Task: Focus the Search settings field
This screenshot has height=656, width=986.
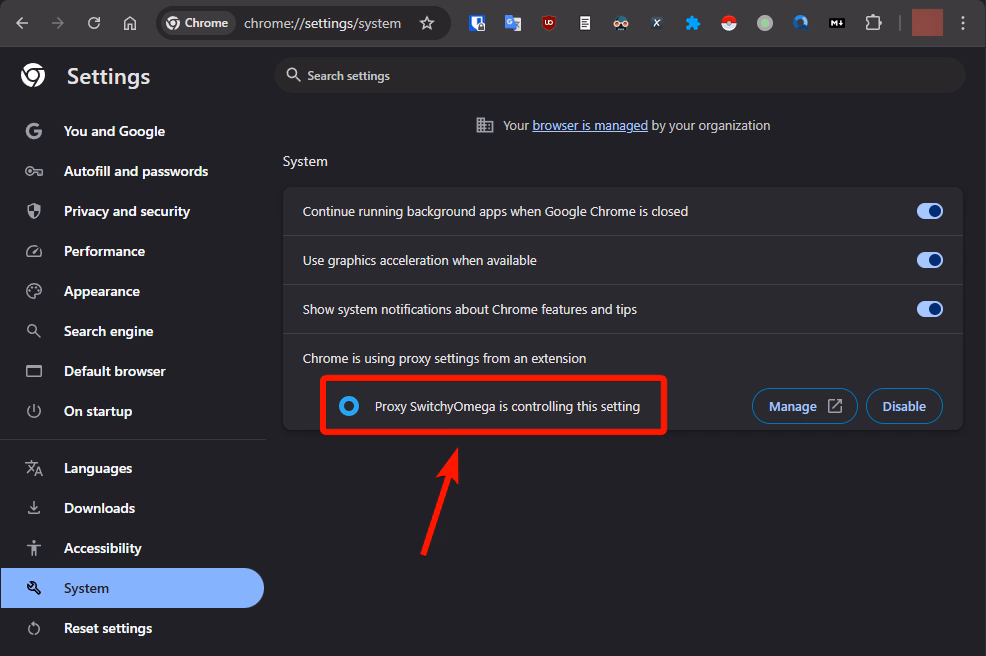Action: click(619, 75)
